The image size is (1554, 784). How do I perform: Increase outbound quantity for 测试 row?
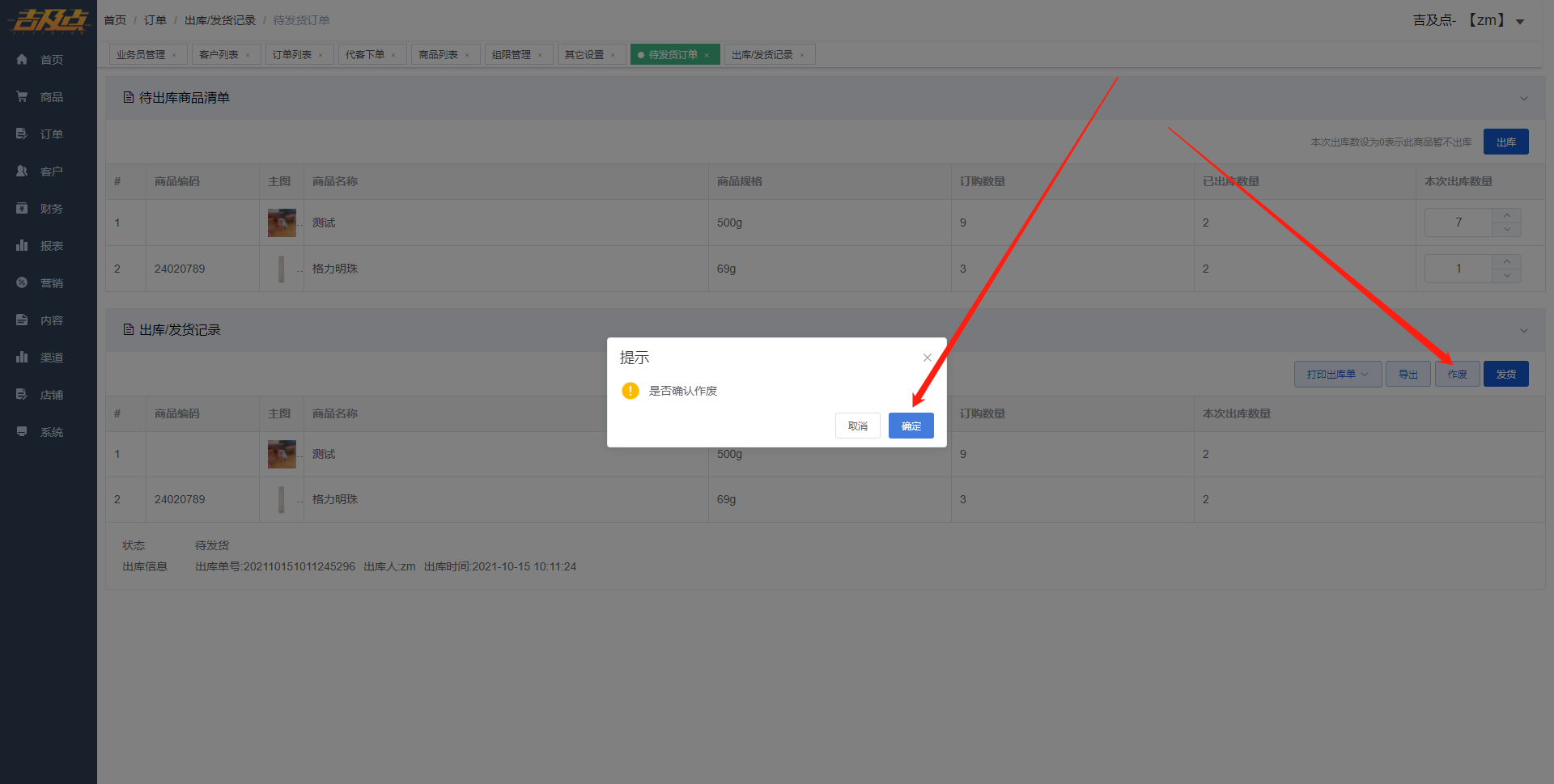click(x=1507, y=215)
